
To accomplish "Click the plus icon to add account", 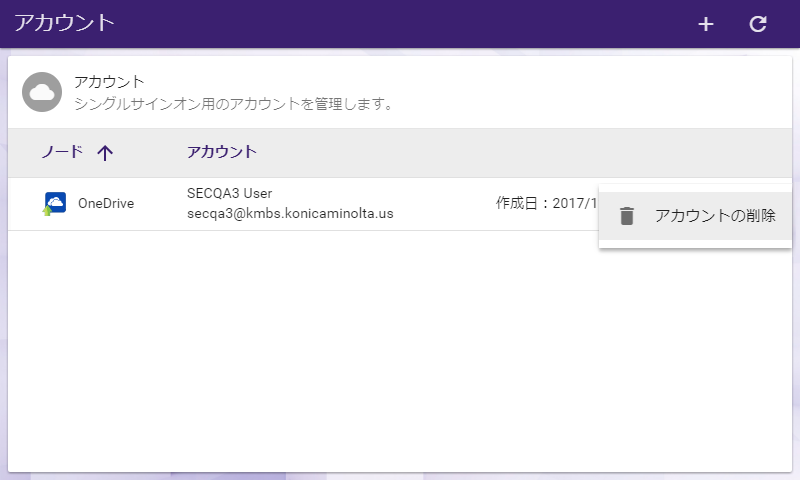I will pyautogui.click(x=706, y=24).
